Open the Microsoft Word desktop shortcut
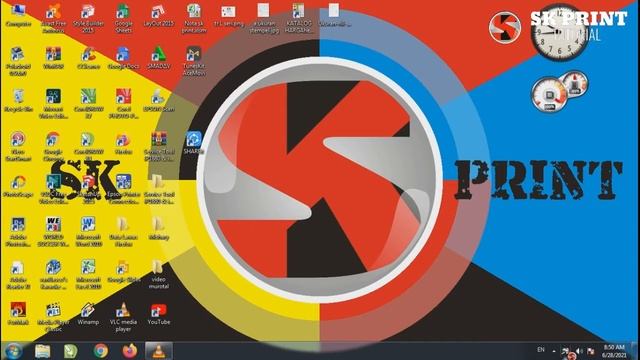 point(88,233)
